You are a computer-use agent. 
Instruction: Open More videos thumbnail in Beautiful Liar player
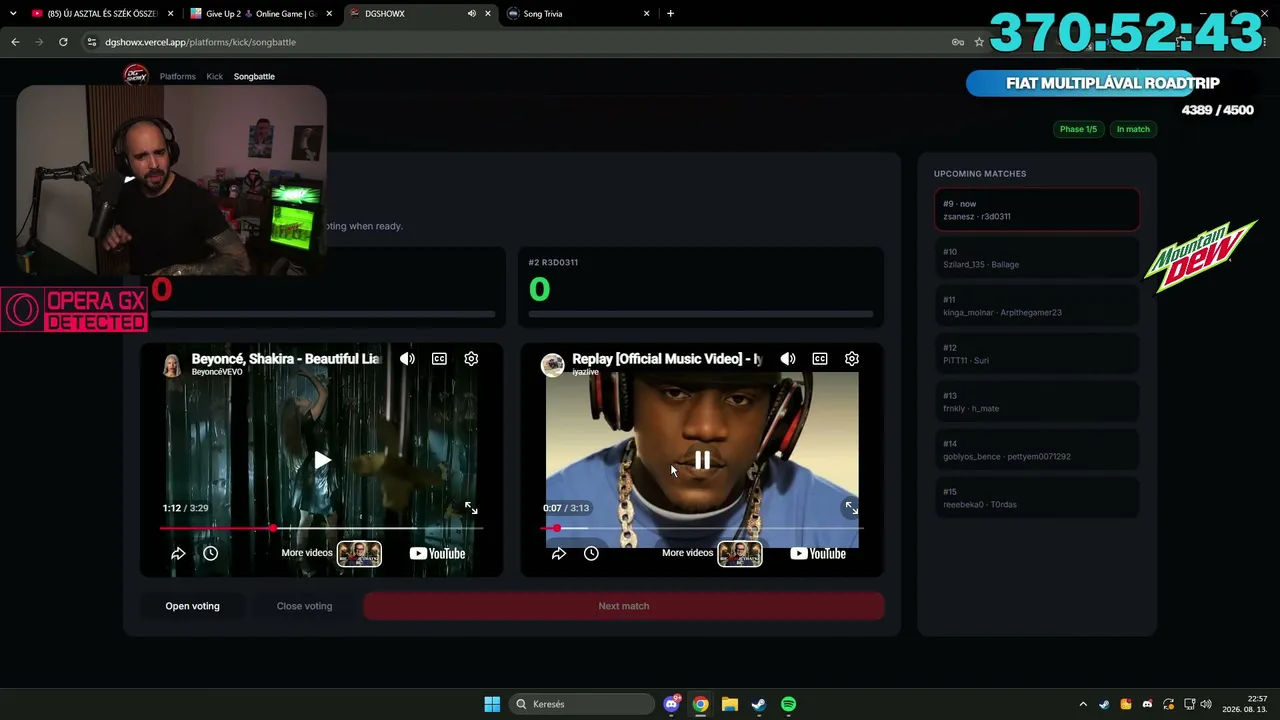click(359, 553)
